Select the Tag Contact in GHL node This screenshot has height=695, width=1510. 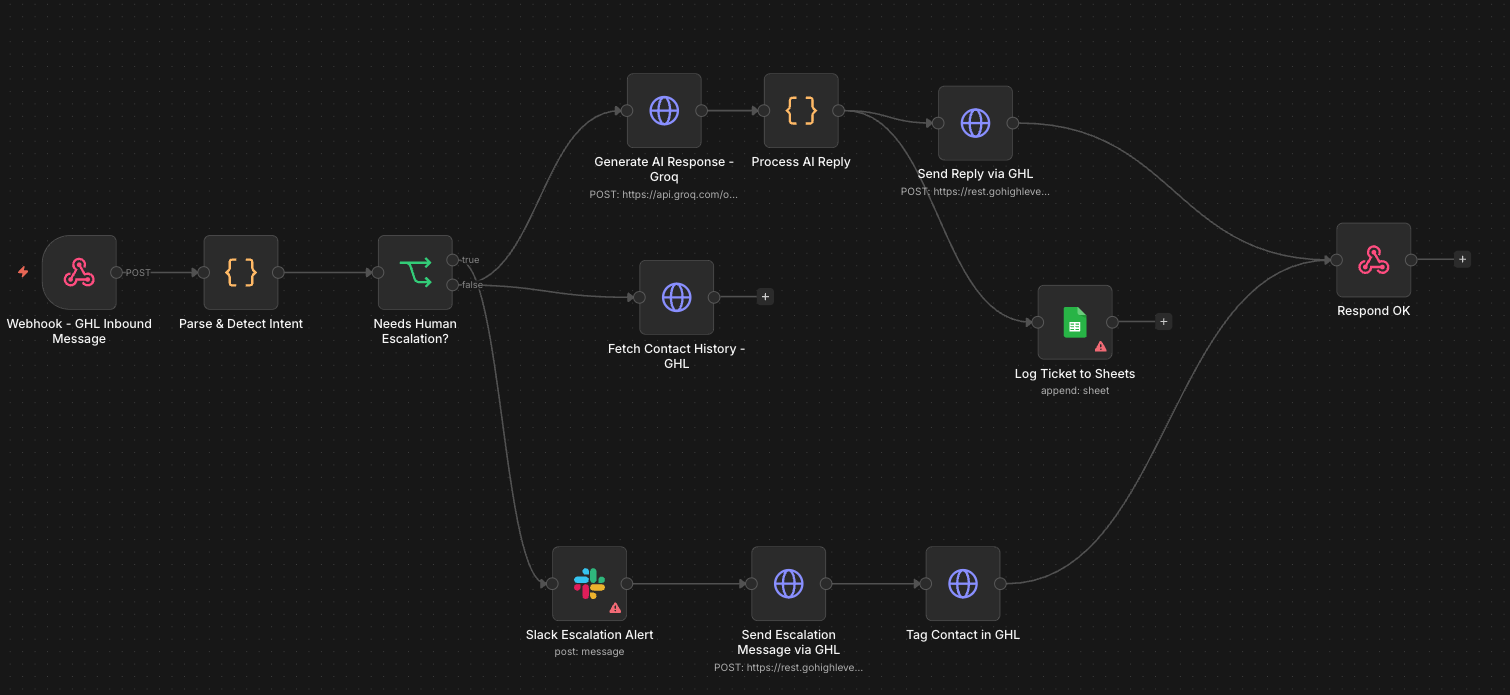(x=963, y=584)
